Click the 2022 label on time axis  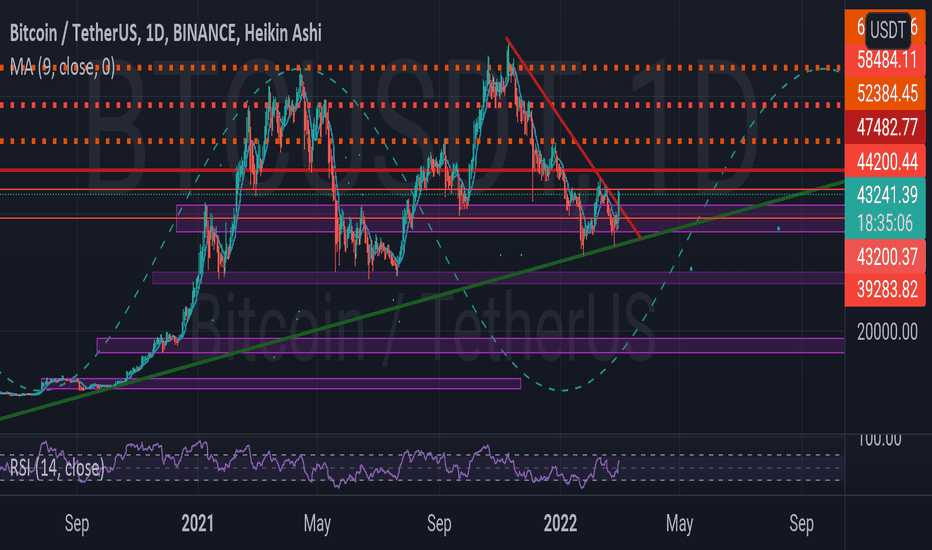[561, 524]
